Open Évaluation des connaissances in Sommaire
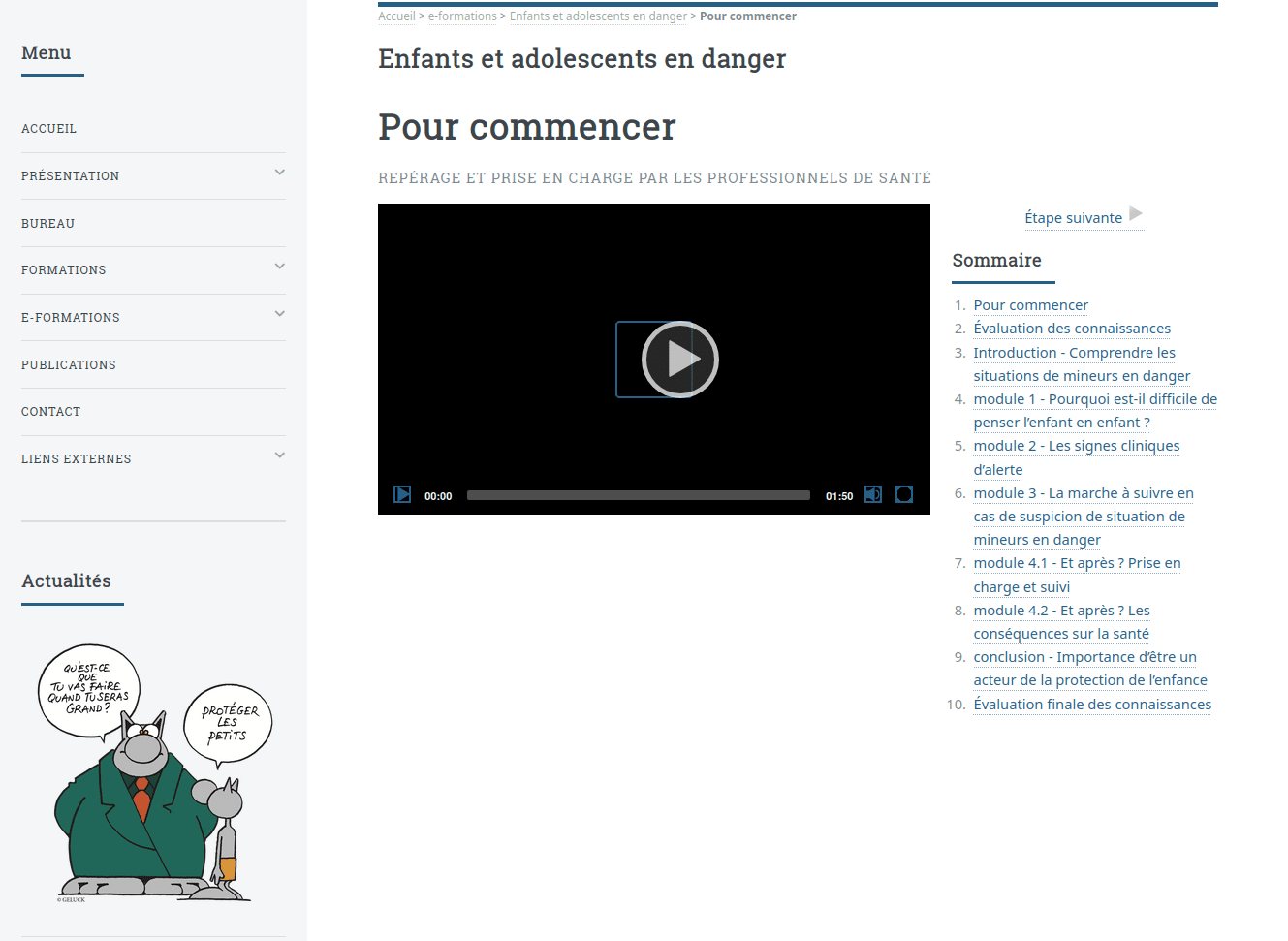 coord(1072,329)
